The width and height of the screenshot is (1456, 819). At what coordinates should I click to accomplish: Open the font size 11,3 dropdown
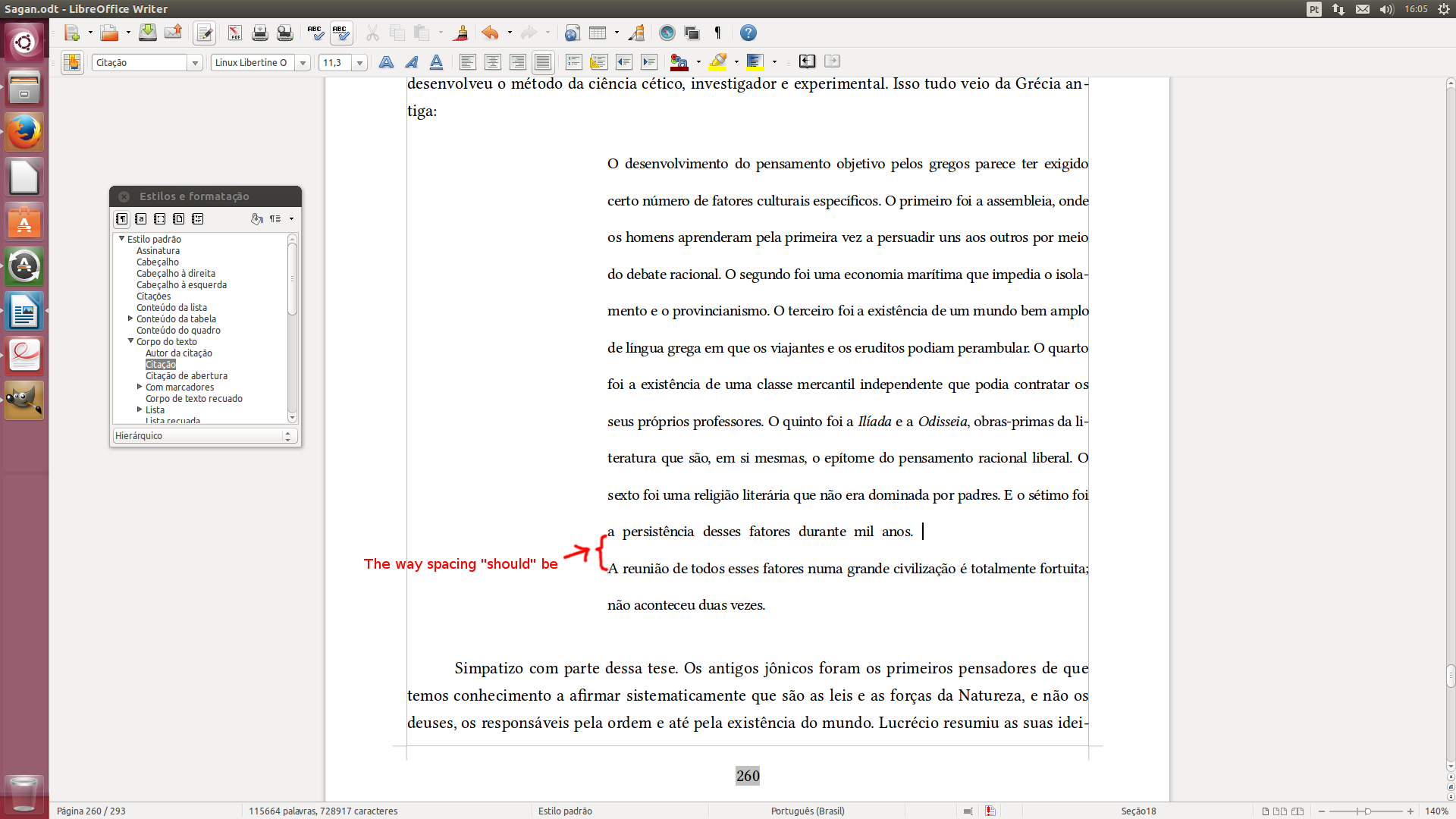360,63
